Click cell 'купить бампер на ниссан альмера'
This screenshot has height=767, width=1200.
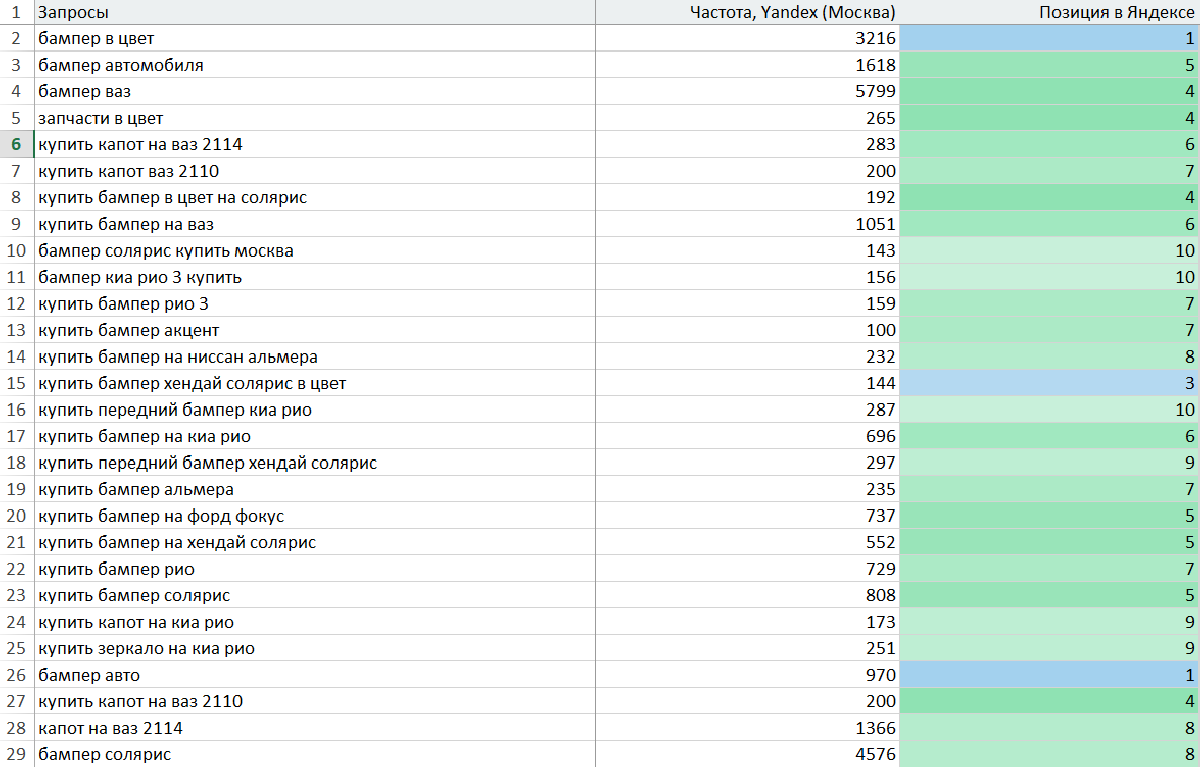[x=315, y=356]
